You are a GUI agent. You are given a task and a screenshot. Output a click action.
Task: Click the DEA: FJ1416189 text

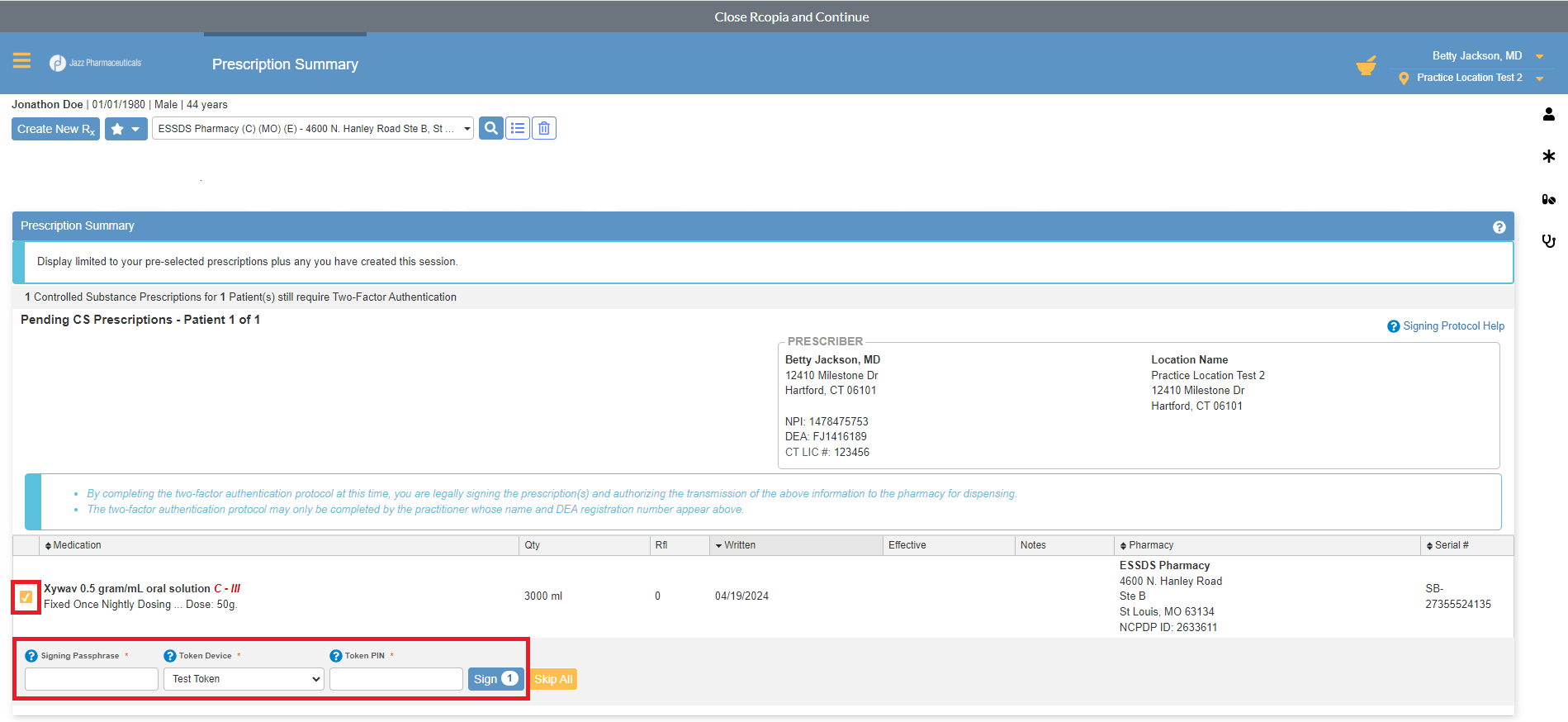click(826, 437)
